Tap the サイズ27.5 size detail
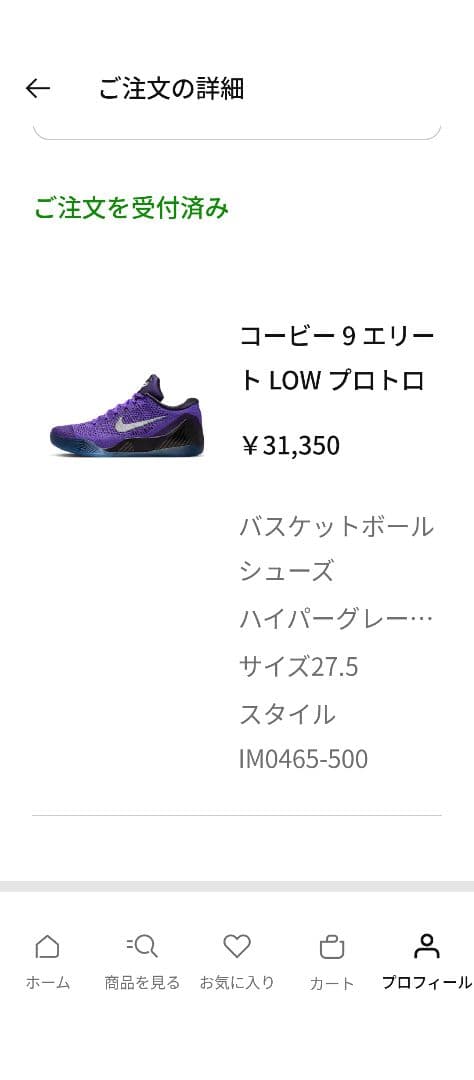Viewport: 474px width, 1080px height. [298, 667]
